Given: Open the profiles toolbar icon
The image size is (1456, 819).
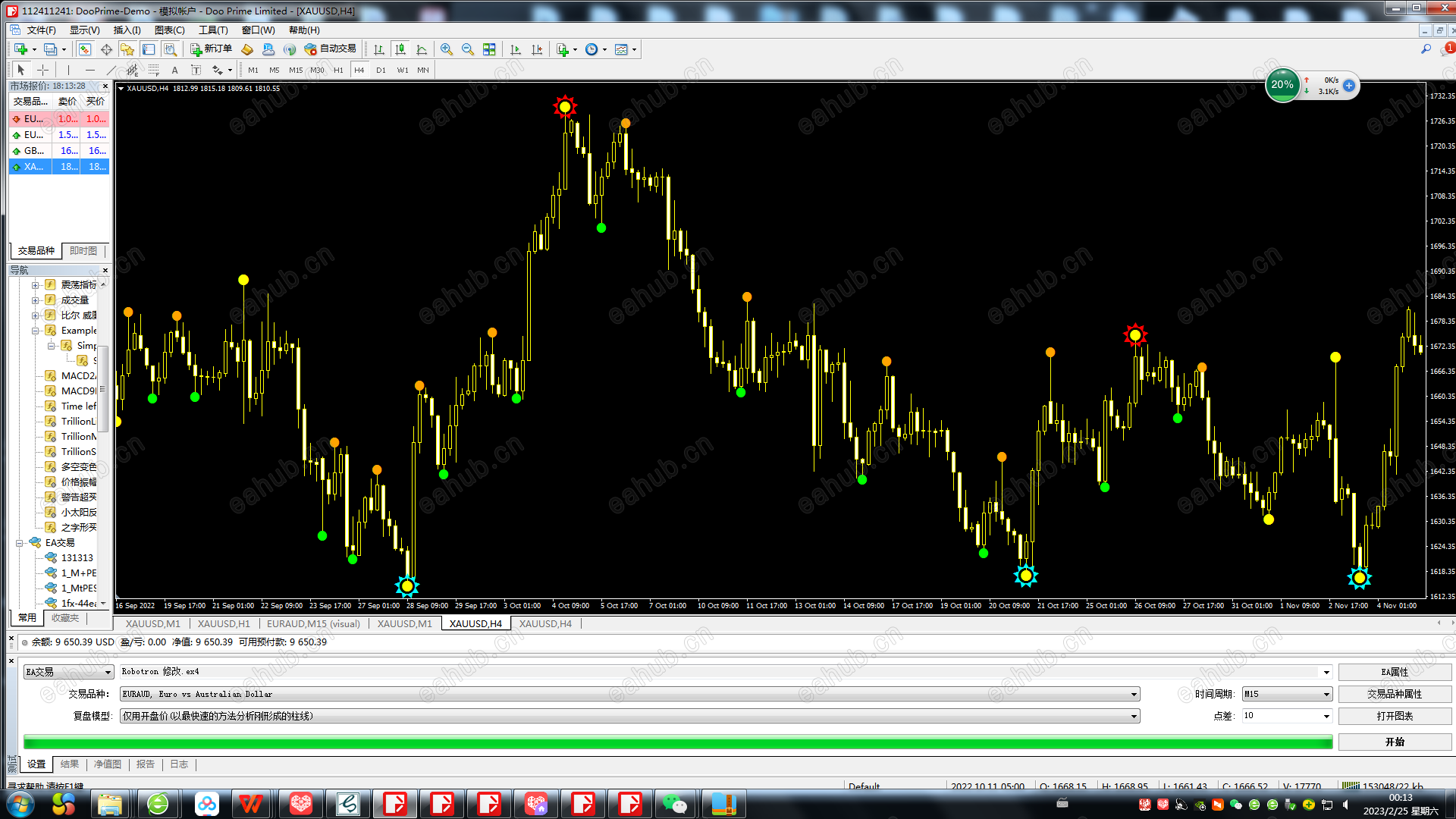Looking at the screenshot, I should point(51,49).
